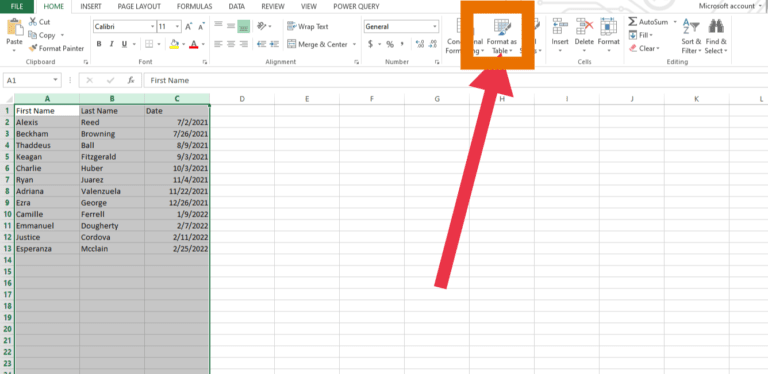Open the Clipboard dialog launcher
This screenshot has height=374, width=768.
[x=86, y=62]
